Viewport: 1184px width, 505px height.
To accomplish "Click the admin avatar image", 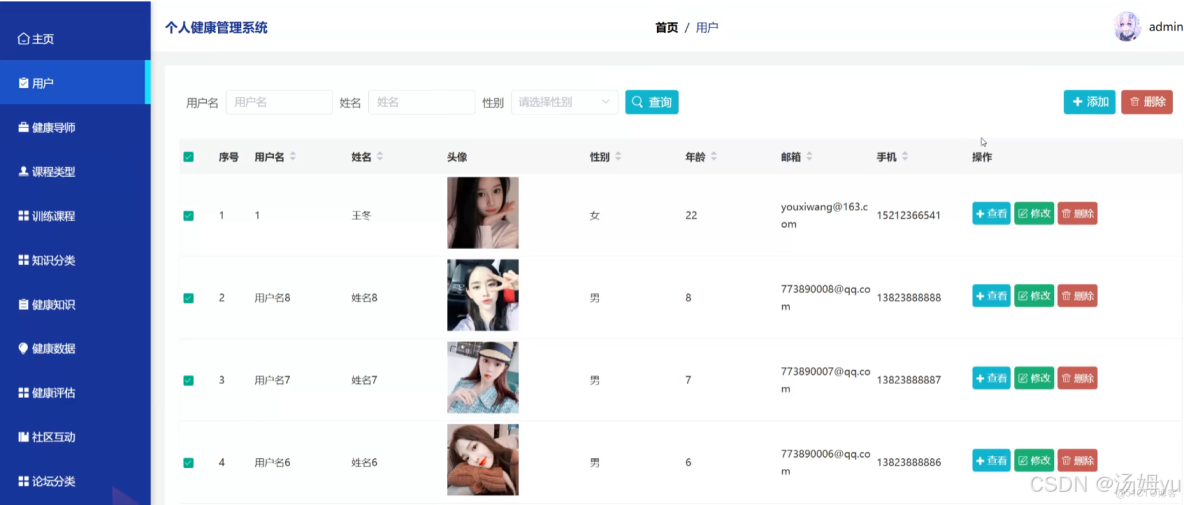I will 1127,26.
